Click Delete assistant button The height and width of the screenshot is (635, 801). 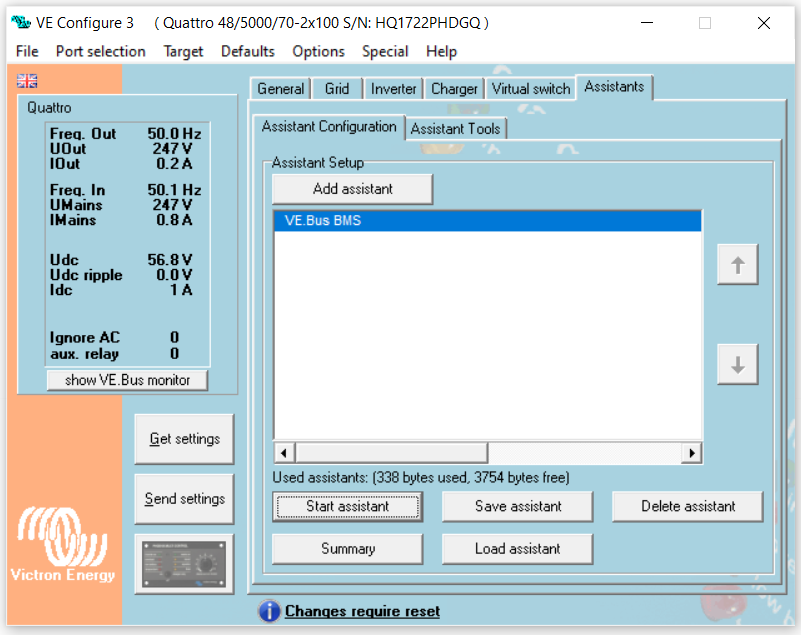[688, 506]
